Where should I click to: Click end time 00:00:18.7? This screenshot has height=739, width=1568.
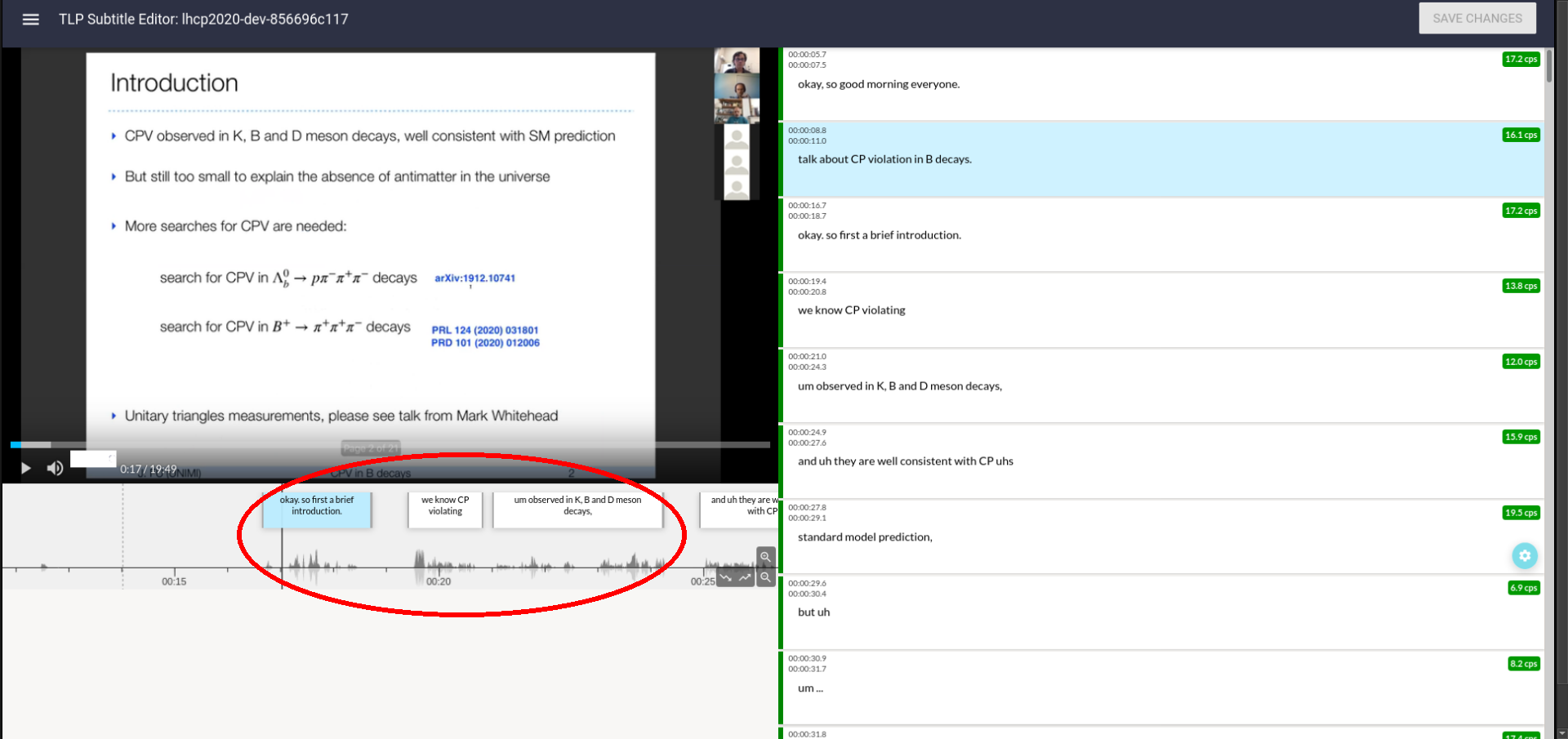pos(807,216)
